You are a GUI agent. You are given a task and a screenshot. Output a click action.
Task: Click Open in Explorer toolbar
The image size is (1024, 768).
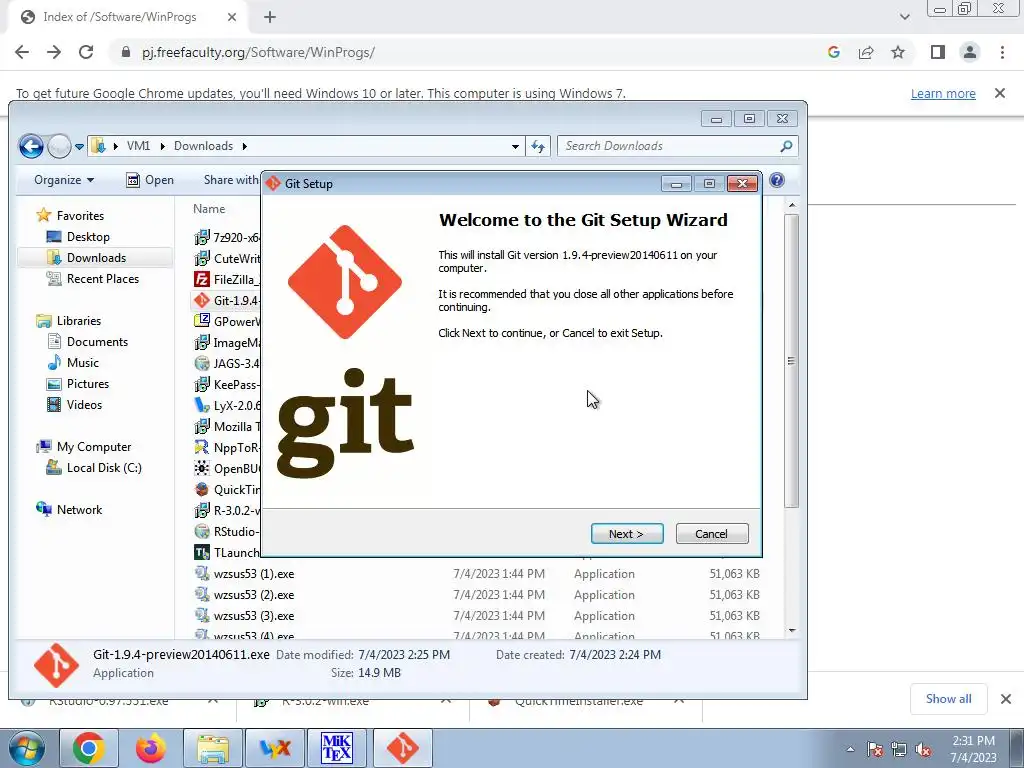[150, 180]
